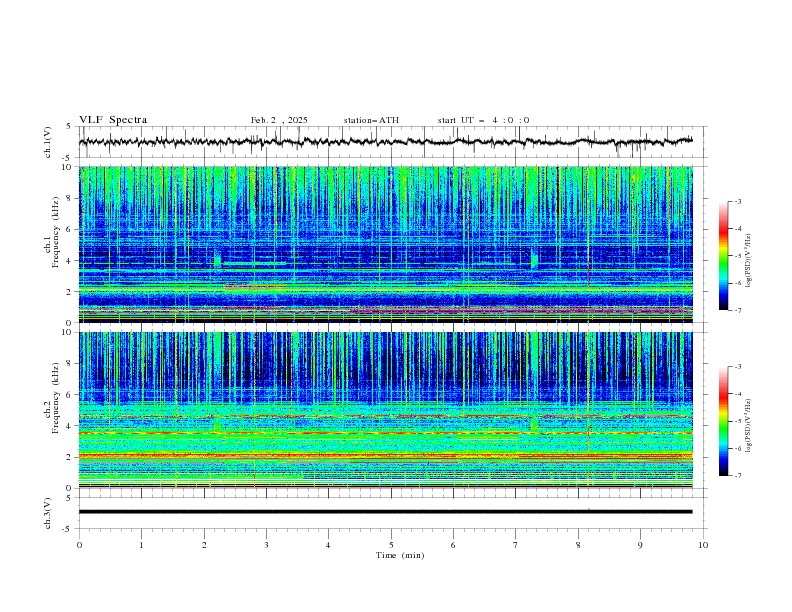The width and height of the screenshot is (792, 612).
Task: Select the log(PSD) label beside ch.2 color bar
Action: point(748,425)
